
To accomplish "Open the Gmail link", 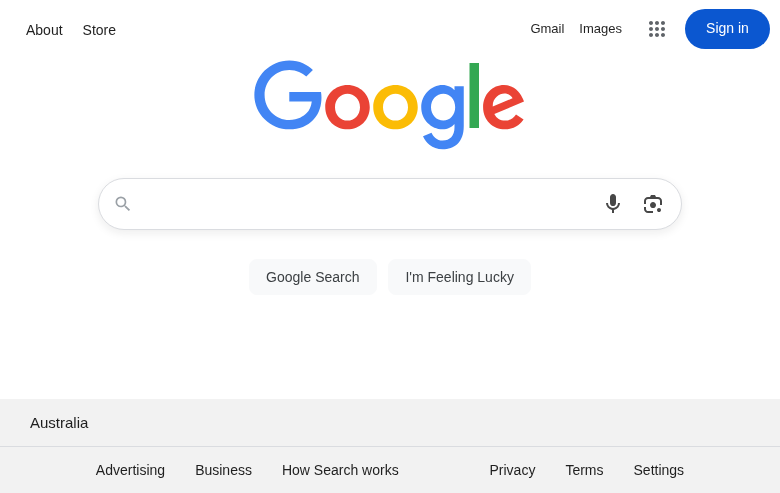I will click(x=547, y=29).
